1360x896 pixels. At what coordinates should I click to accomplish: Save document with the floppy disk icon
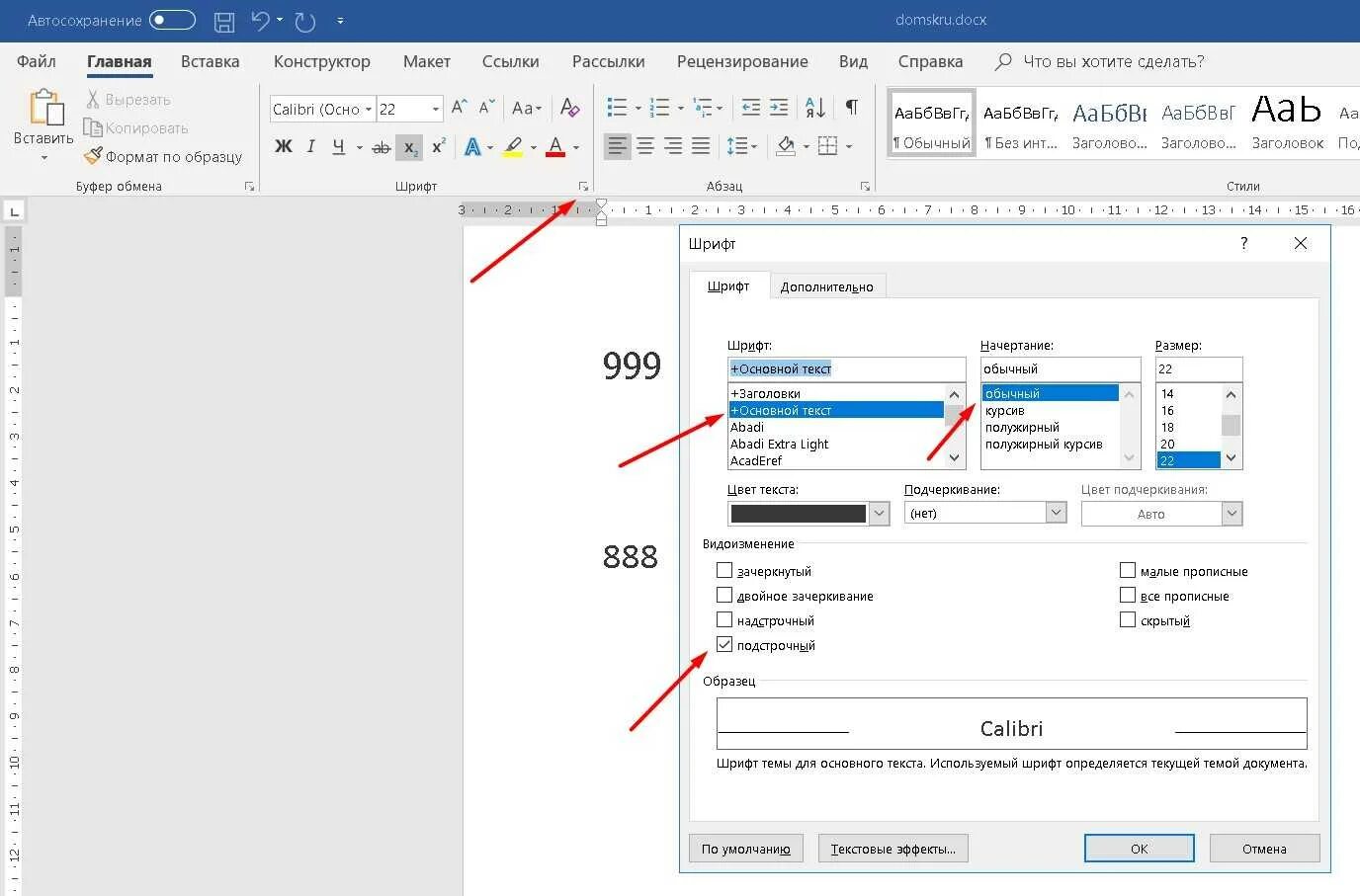click(x=224, y=21)
